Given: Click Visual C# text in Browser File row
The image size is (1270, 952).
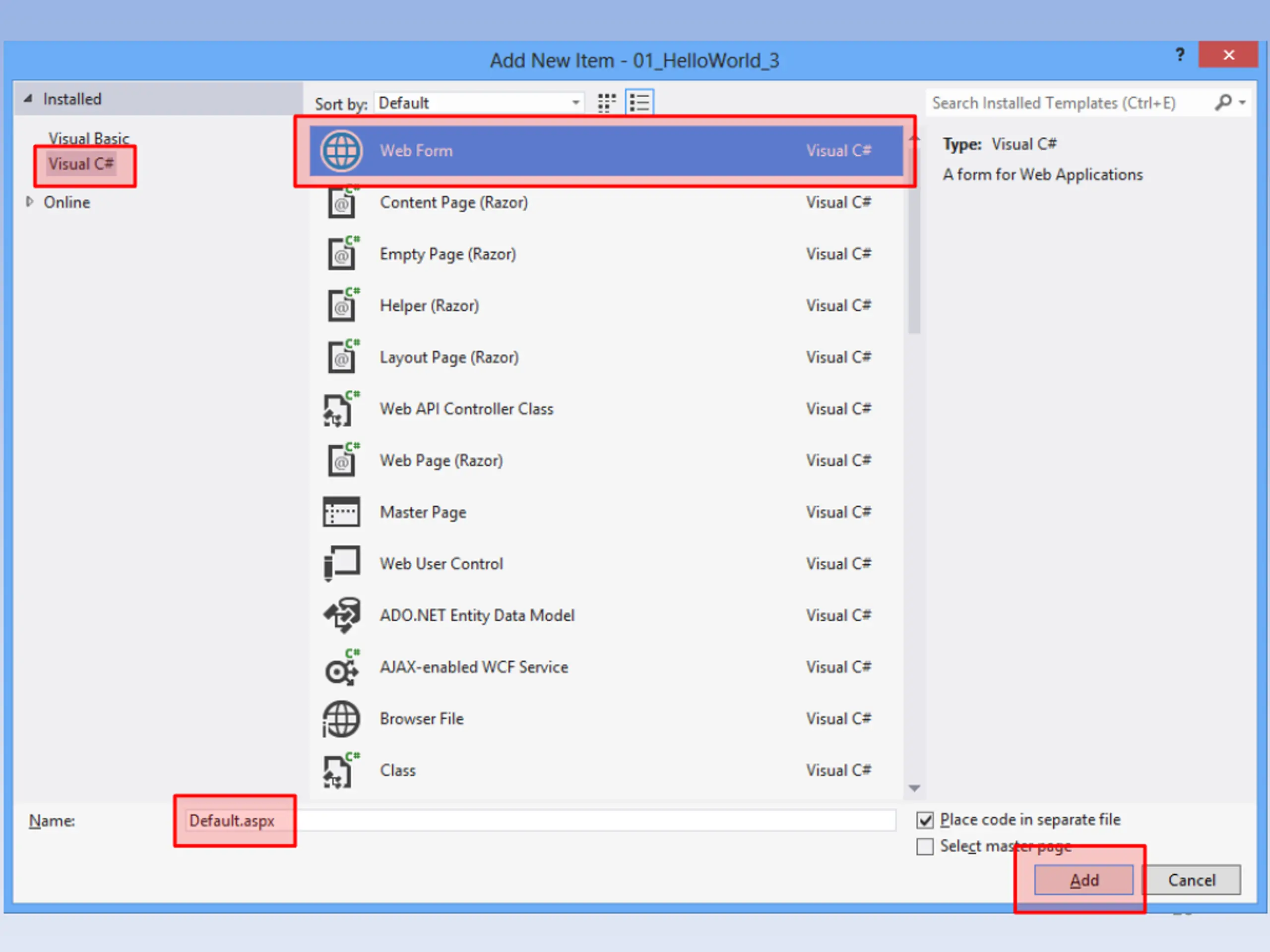Looking at the screenshot, I should coord(839,718).
